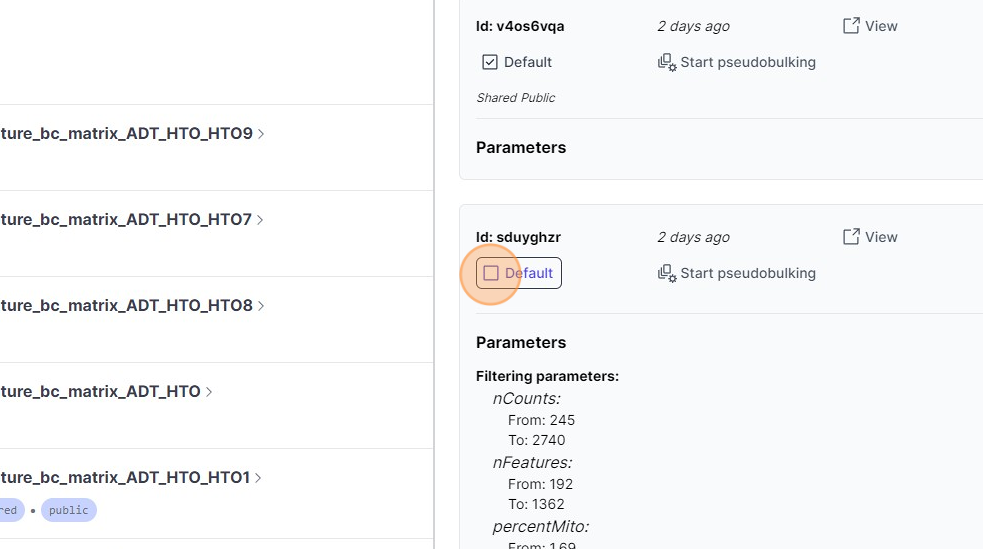Expand chevron next to ADT_HTO_HTO9 item
The image size is (983, 549).
click(x=261, y=133)
